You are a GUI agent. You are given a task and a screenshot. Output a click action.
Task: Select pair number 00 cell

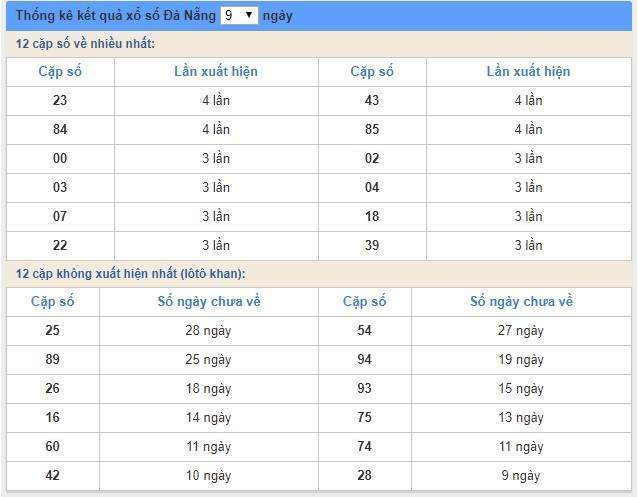pos(60,158)
